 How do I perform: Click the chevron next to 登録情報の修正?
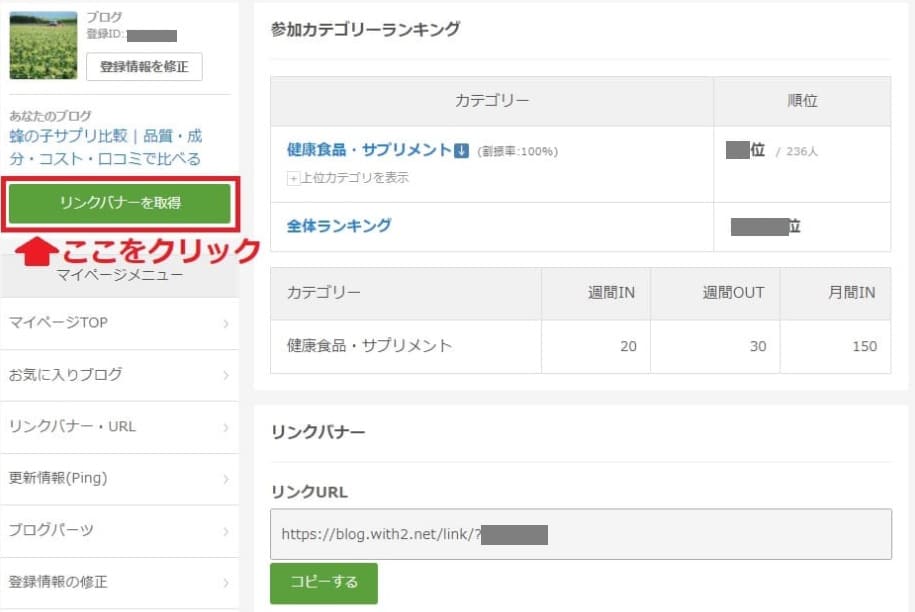[x=226, y=582]
